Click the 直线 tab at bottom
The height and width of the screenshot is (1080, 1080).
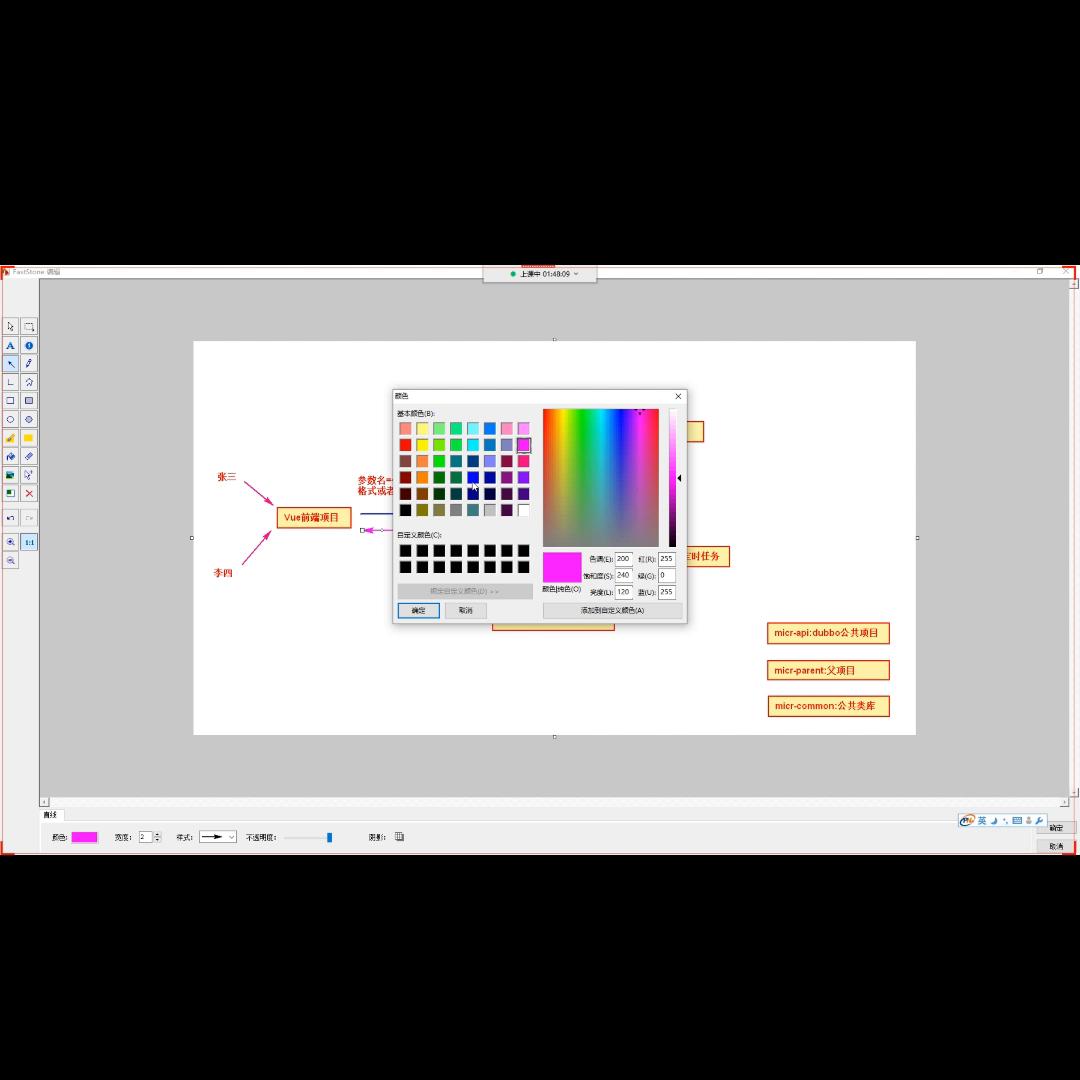[51, 815]
